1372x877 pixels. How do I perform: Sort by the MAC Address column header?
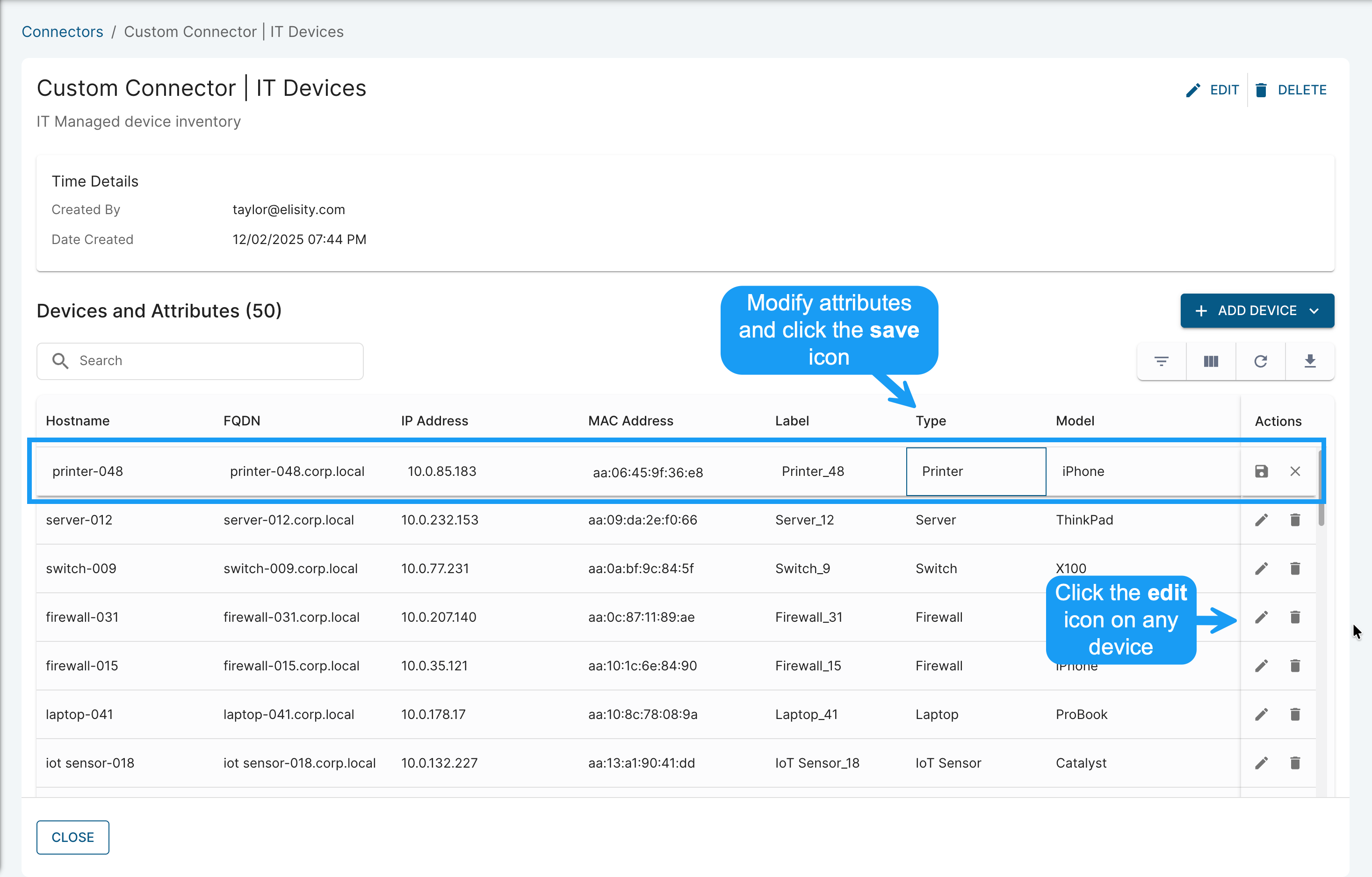[631, 421]
